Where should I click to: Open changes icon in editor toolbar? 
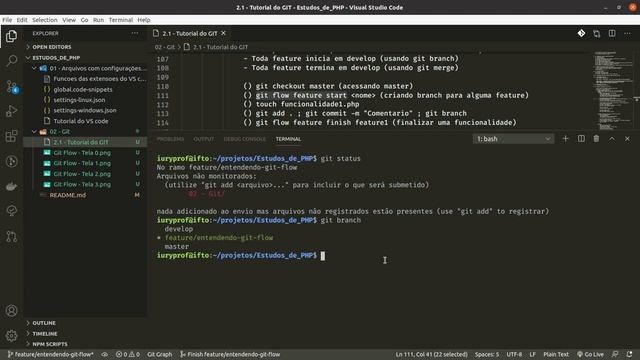[x=597, y=33]
